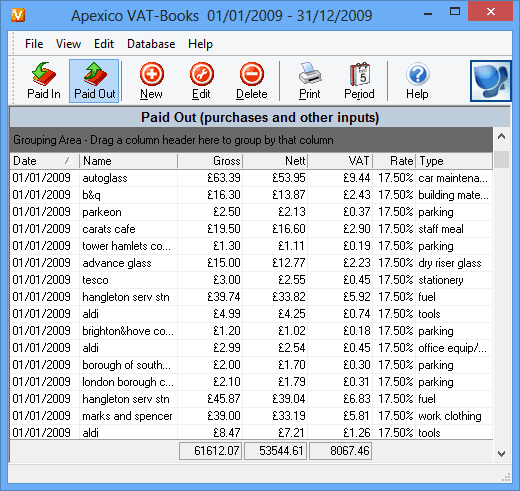Screen dimensions: 520x491
Task: Select the tesco row
Action: (x=251, y=280)
